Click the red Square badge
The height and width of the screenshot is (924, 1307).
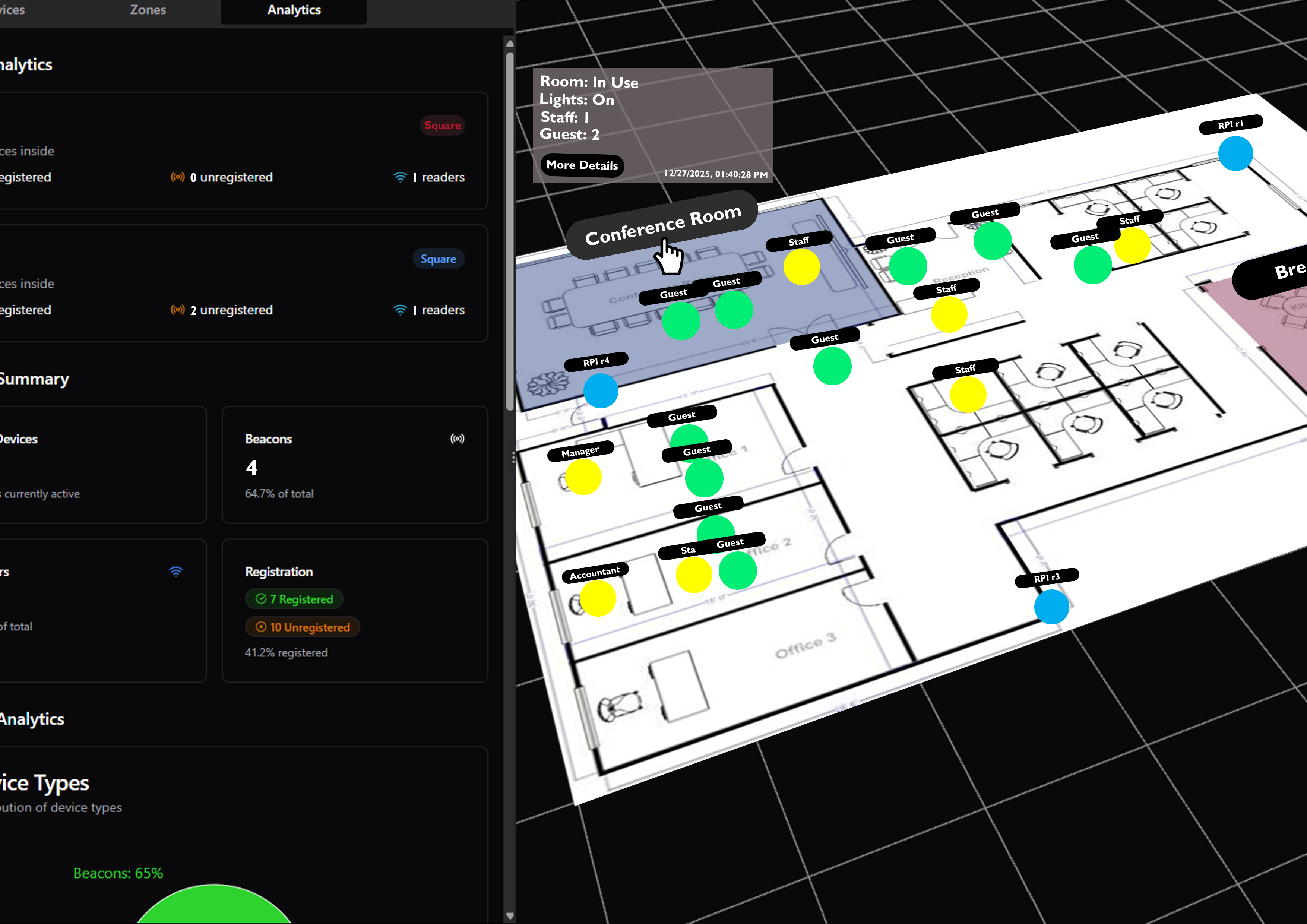pos(442,125)
